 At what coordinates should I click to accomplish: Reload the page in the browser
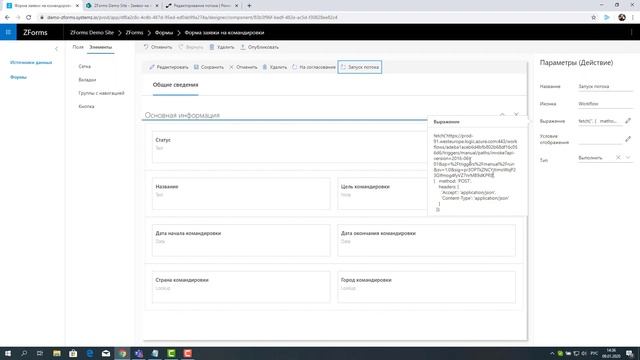click(29, 18)
